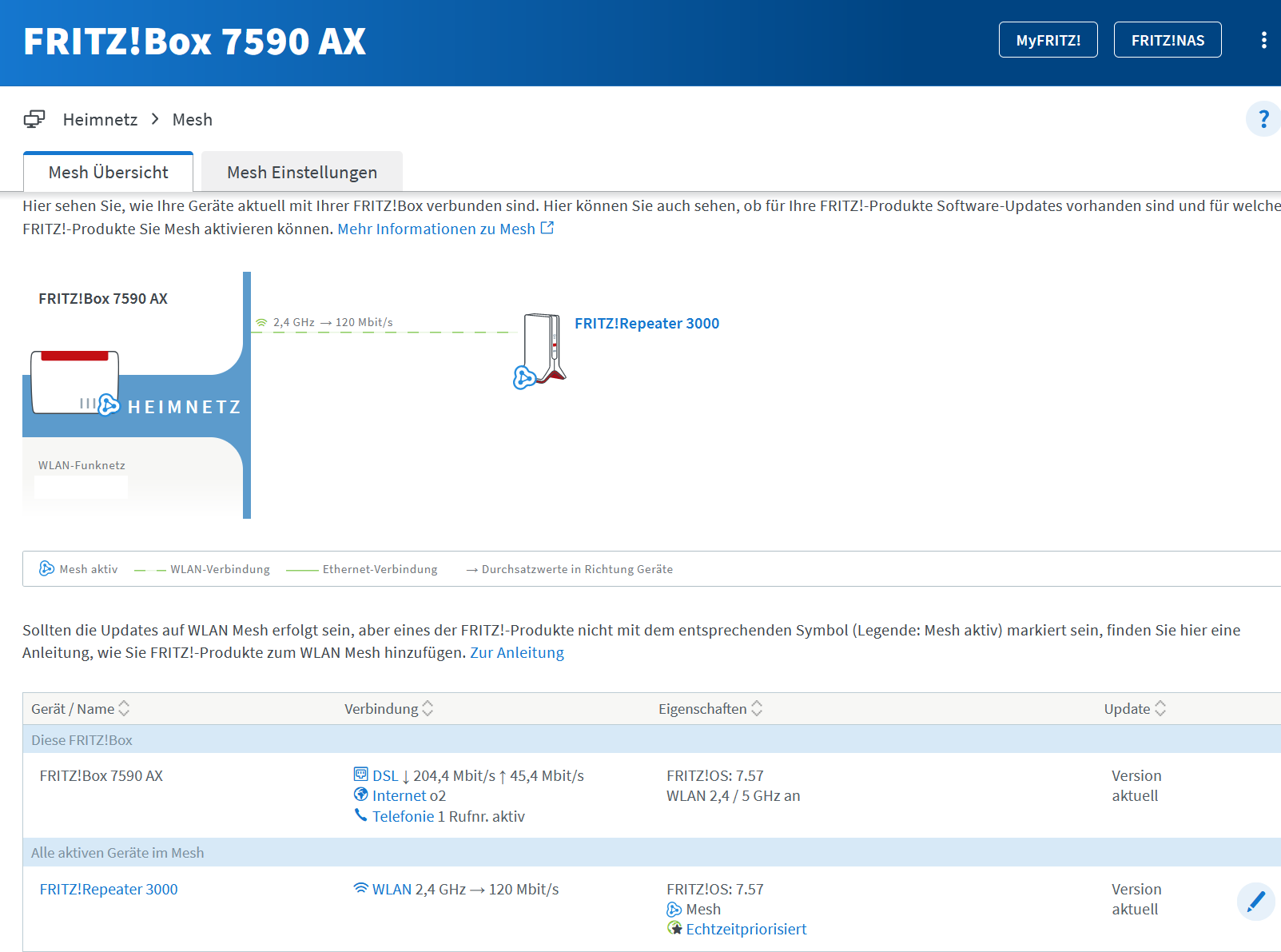Open the MyFRITZ! button
Screen dimensions: 1281x952
[x=1048, y=40]
